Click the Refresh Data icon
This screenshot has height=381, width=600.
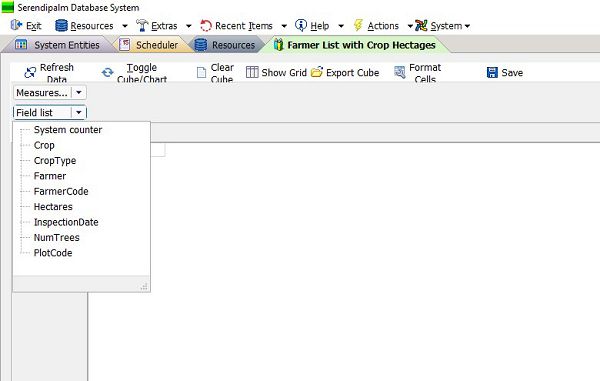click(30, 72)
